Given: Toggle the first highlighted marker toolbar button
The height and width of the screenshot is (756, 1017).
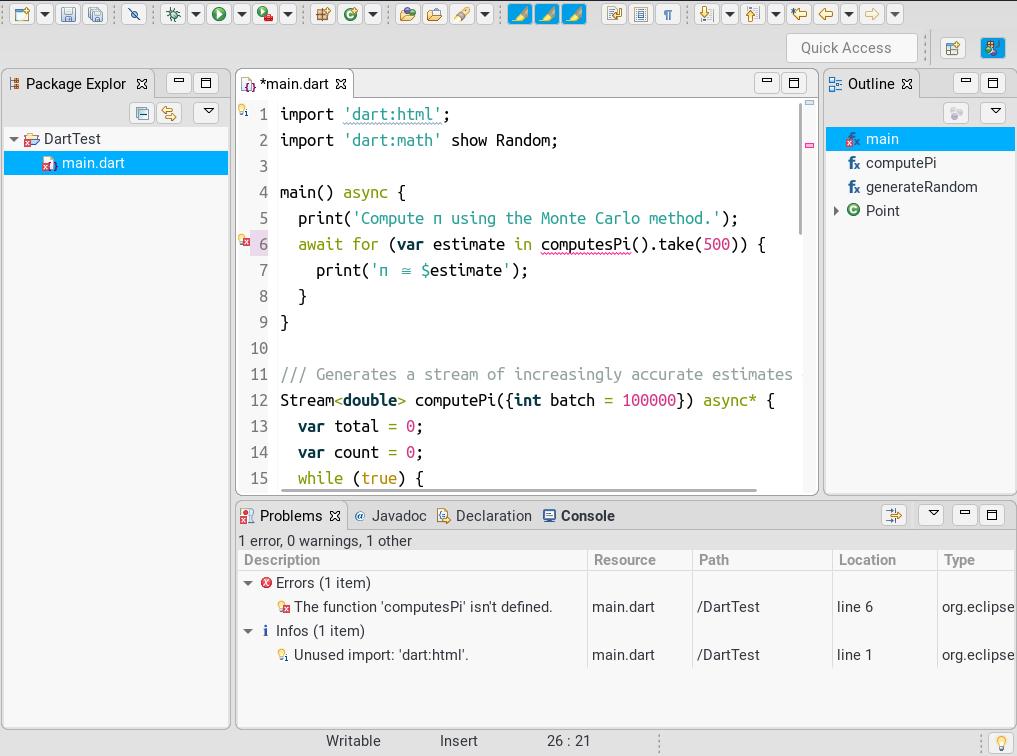Looking at the screenshot, I should tap(520, 14).
